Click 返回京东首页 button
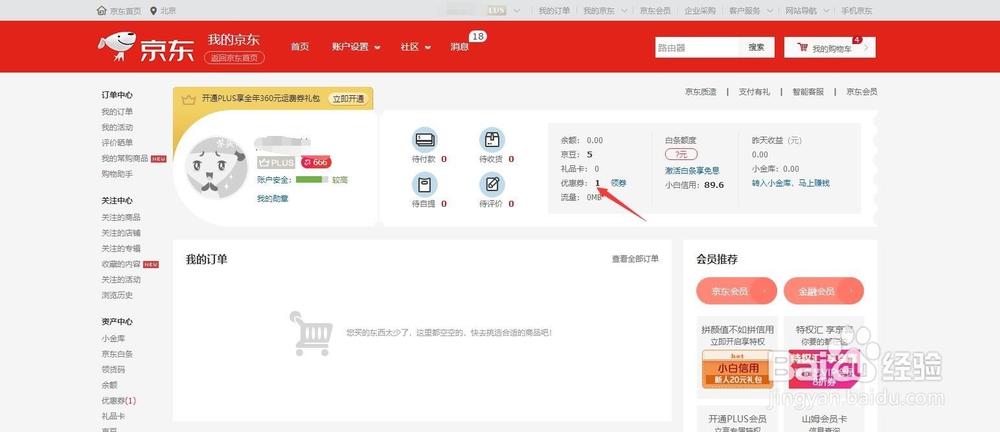The image size is (1000, 432). click(x=234, y=57)
